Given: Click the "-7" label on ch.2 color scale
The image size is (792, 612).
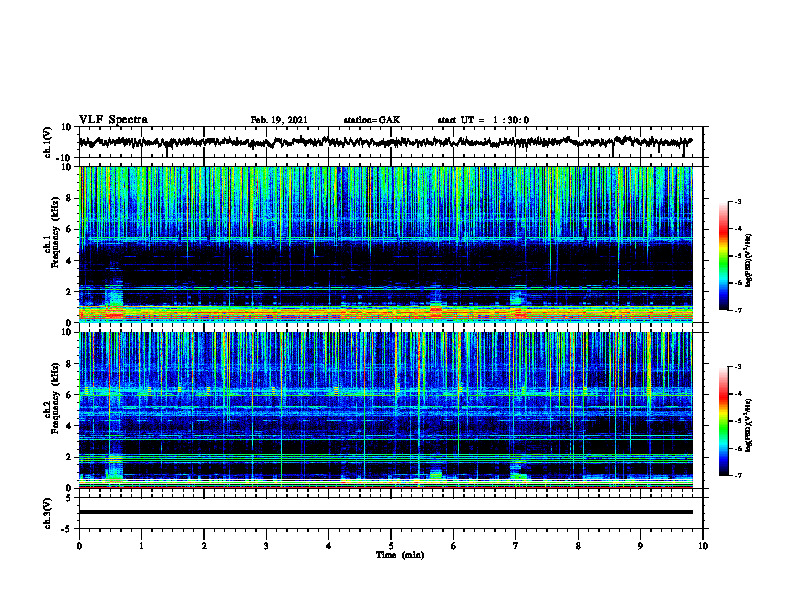Looking at the screenshot, I should [x=737, y=476].
